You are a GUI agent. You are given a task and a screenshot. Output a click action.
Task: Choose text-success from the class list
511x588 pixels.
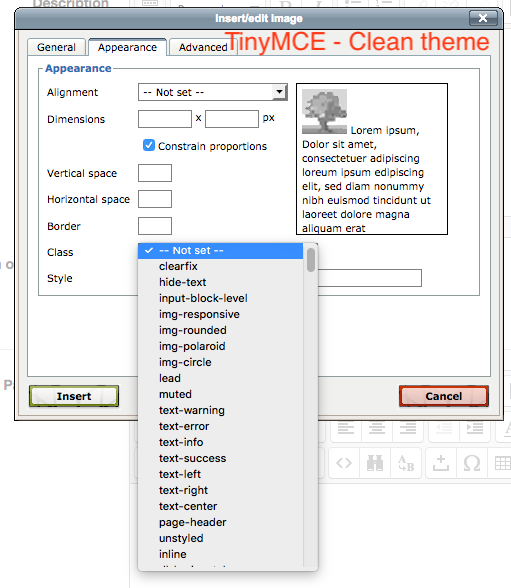tap(220, 458)
